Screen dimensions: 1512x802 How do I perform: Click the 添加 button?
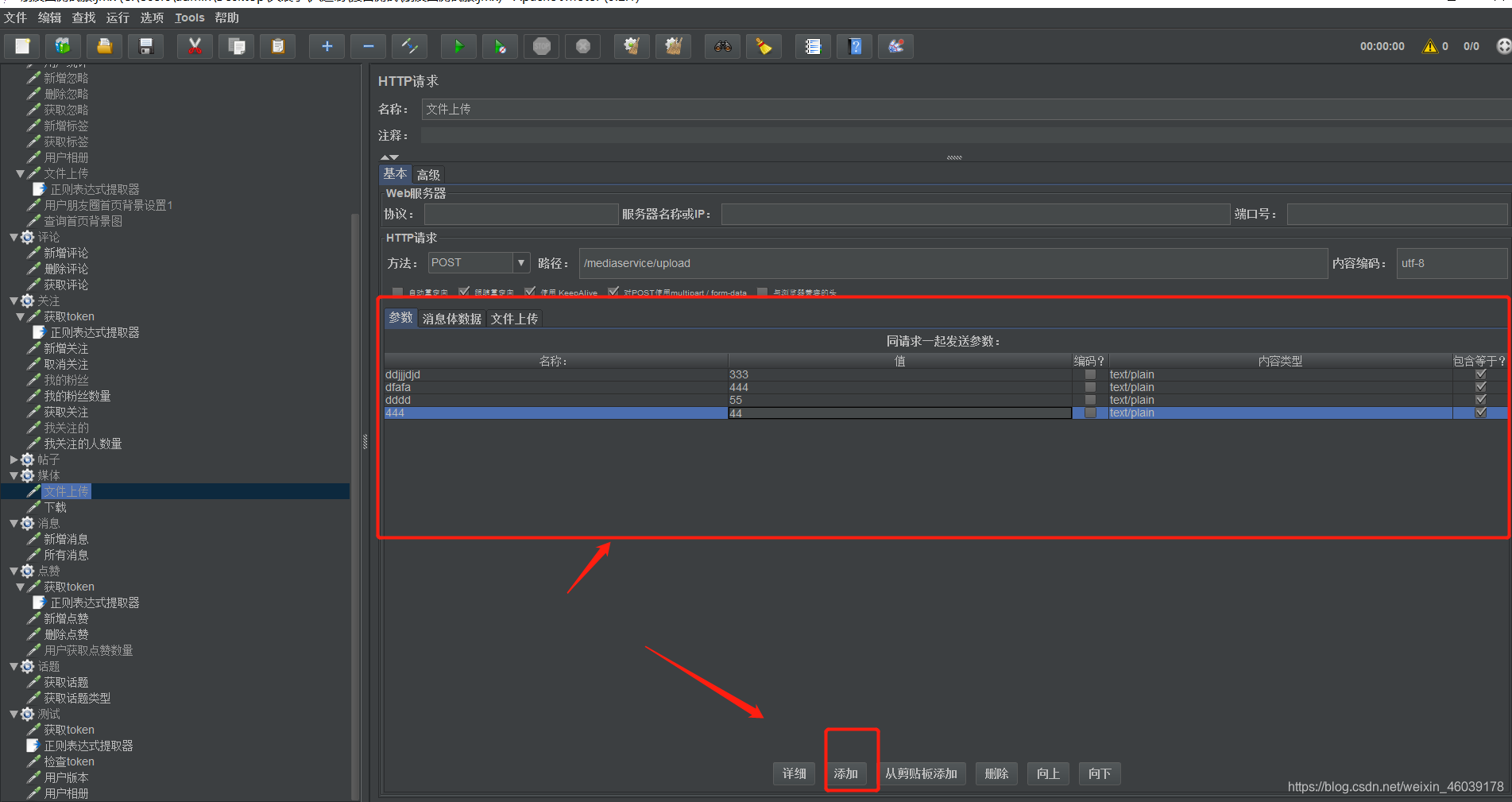[x=845, y=773]
